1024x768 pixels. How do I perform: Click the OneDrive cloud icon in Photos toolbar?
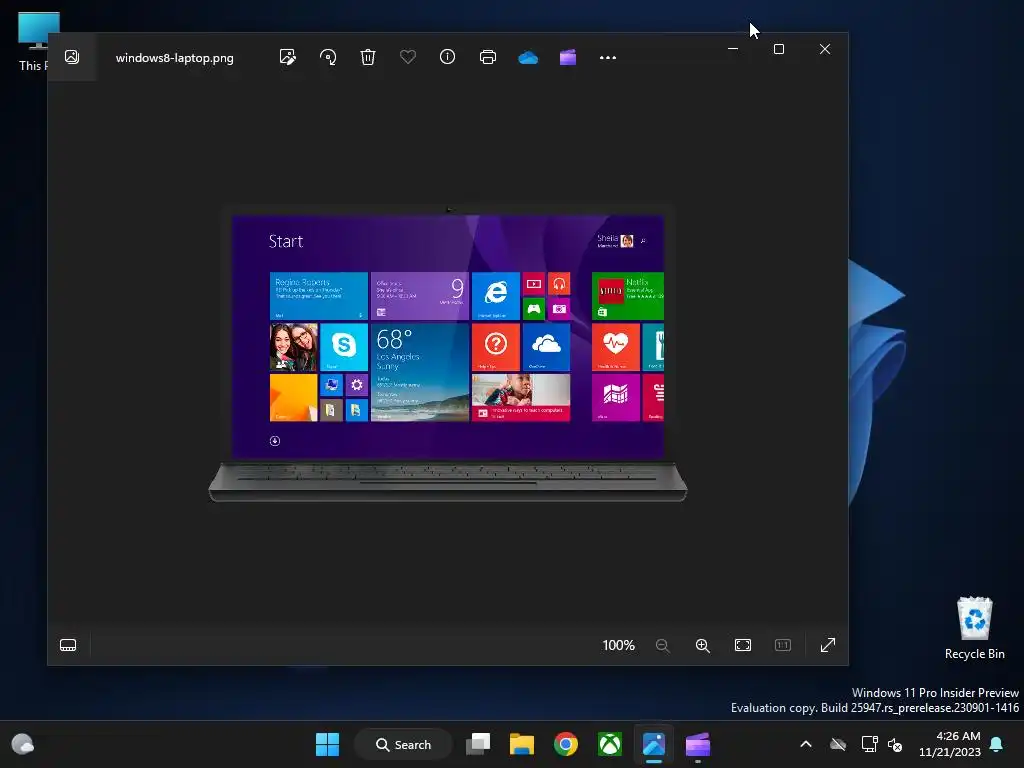tap(528, 57)
